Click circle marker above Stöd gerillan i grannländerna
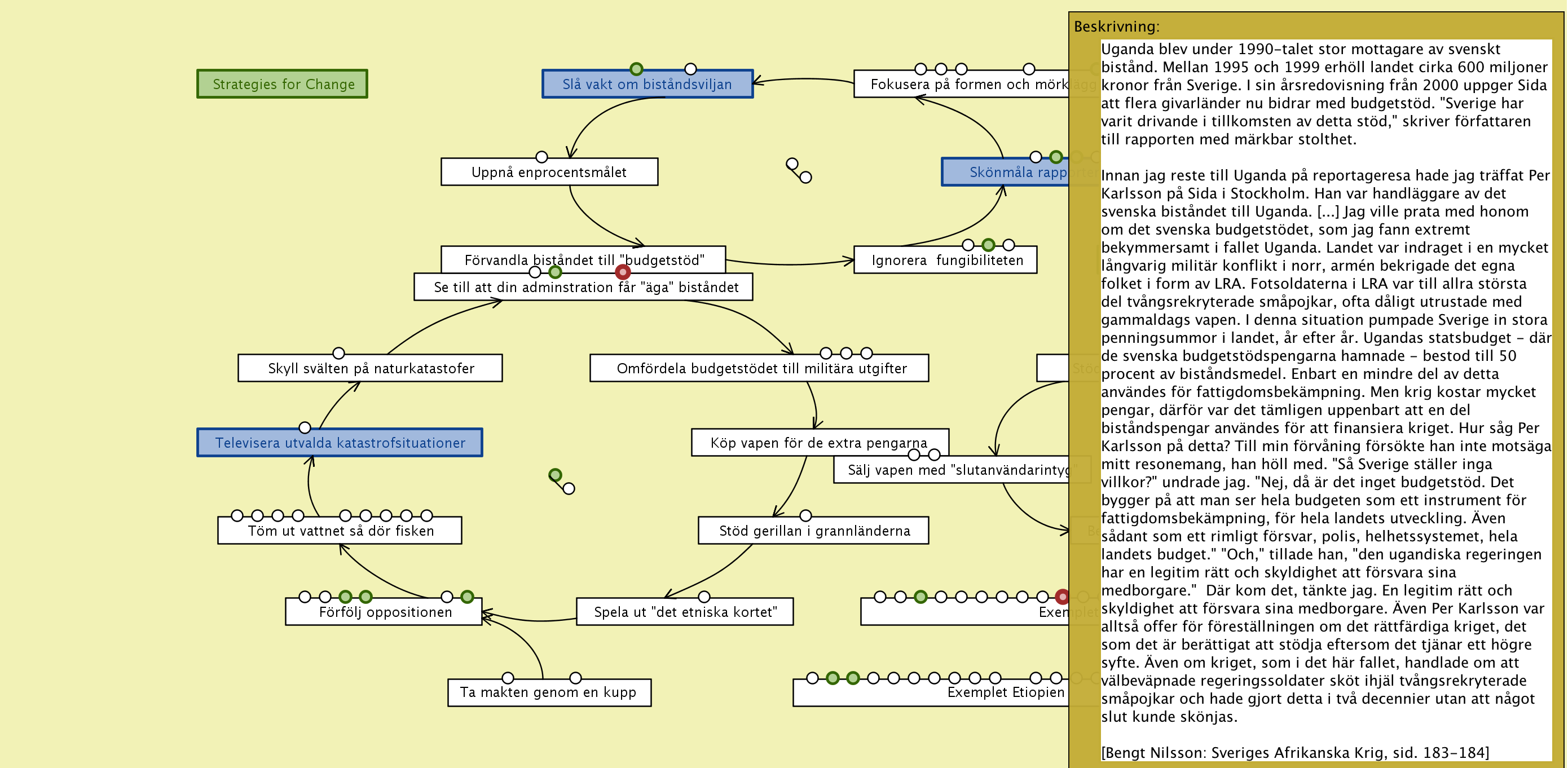The image size is (1568, 768). point(805,515)
